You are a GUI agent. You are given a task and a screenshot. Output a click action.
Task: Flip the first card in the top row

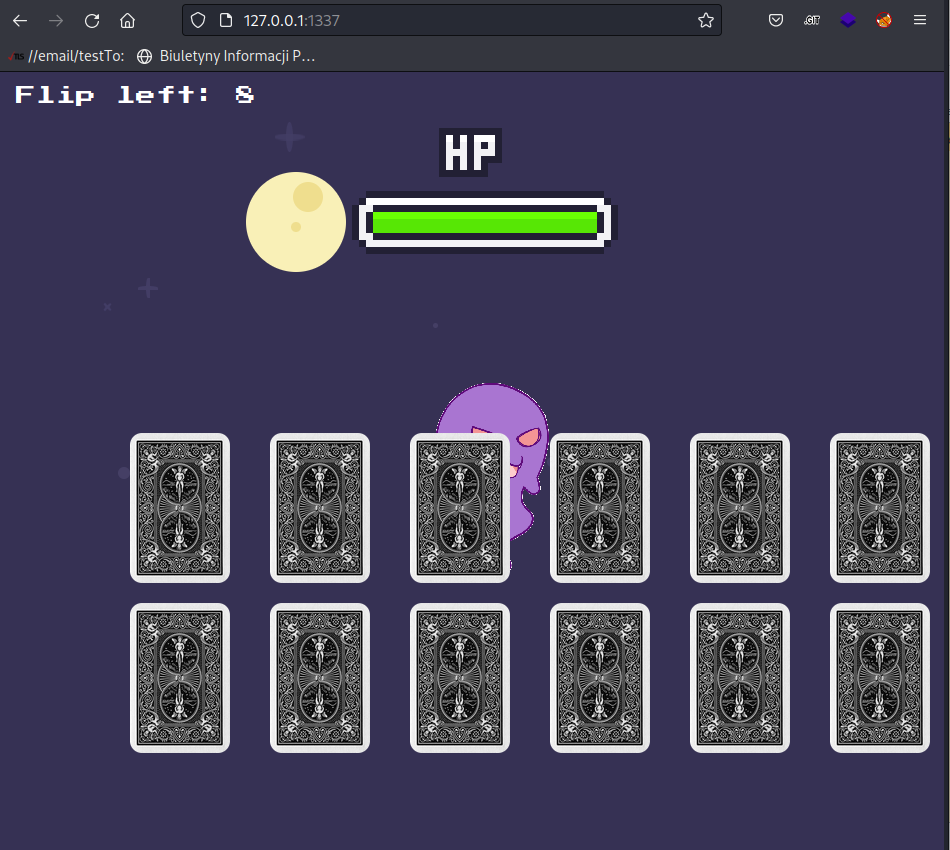pos(180,508)
